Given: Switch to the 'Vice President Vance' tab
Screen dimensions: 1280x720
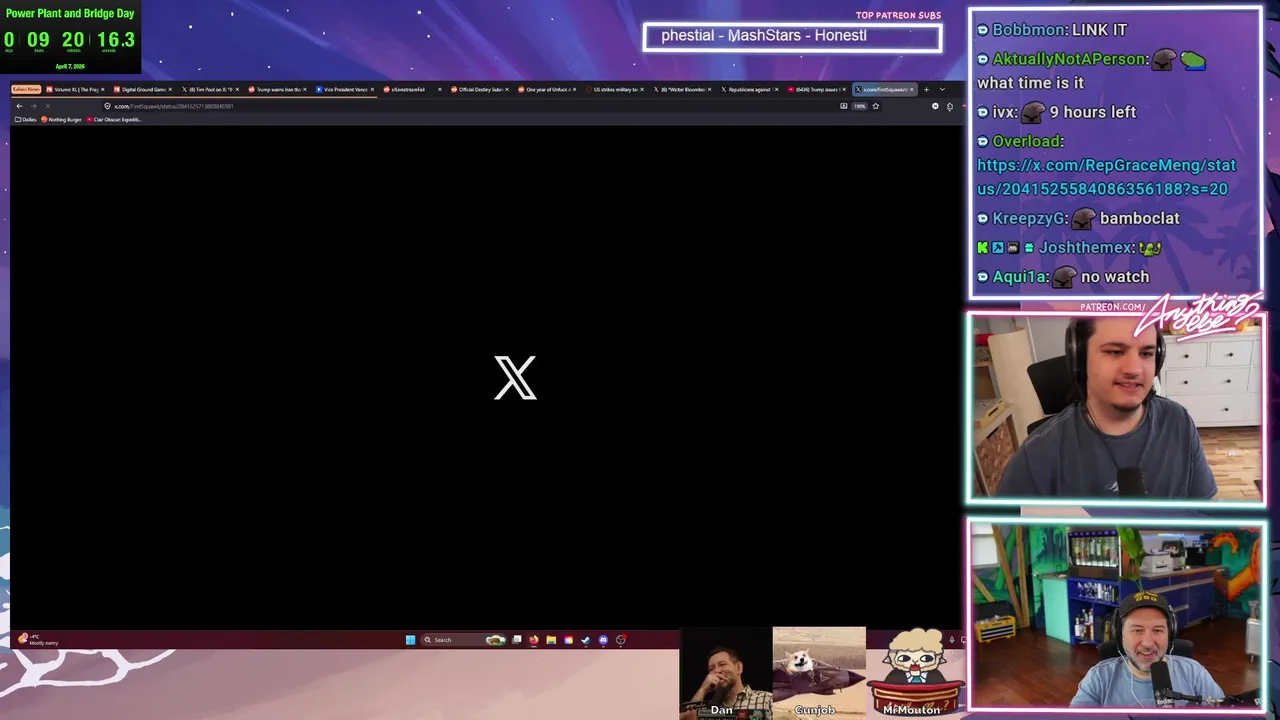Looking at the screenshot, I should coord(345,89).
